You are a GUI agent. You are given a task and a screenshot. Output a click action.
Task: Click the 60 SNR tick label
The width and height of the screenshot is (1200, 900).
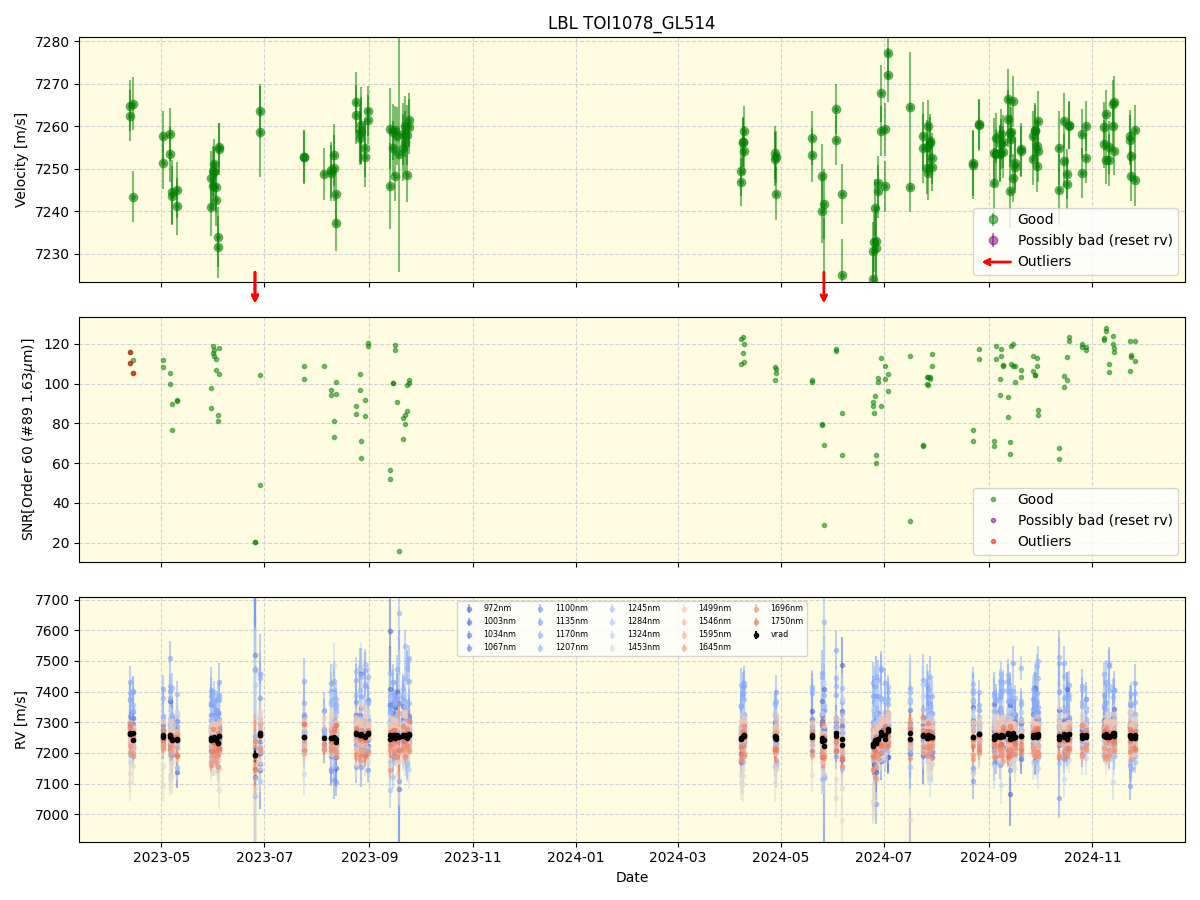pos(63,464)
